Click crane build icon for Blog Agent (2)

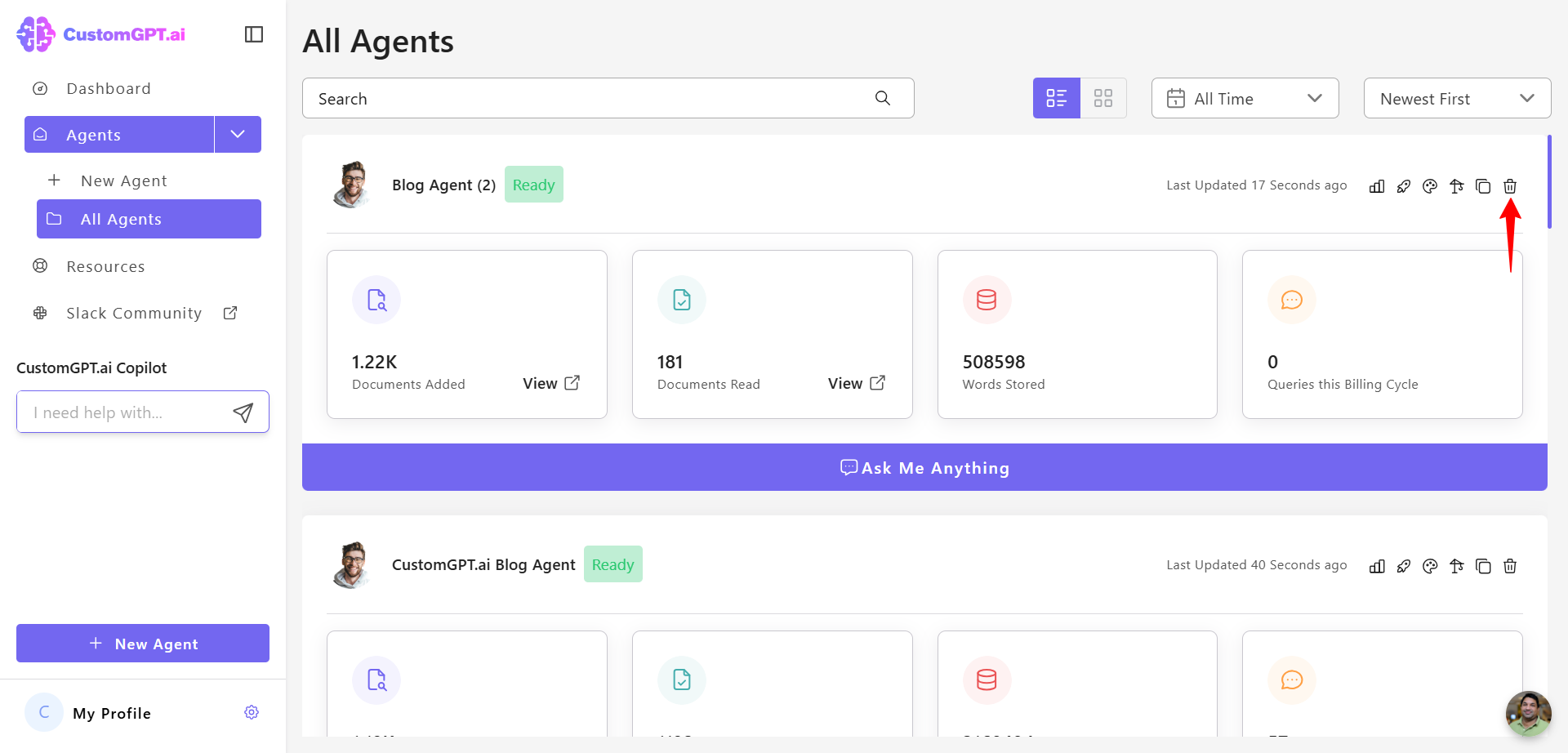tap(1457, 186)
